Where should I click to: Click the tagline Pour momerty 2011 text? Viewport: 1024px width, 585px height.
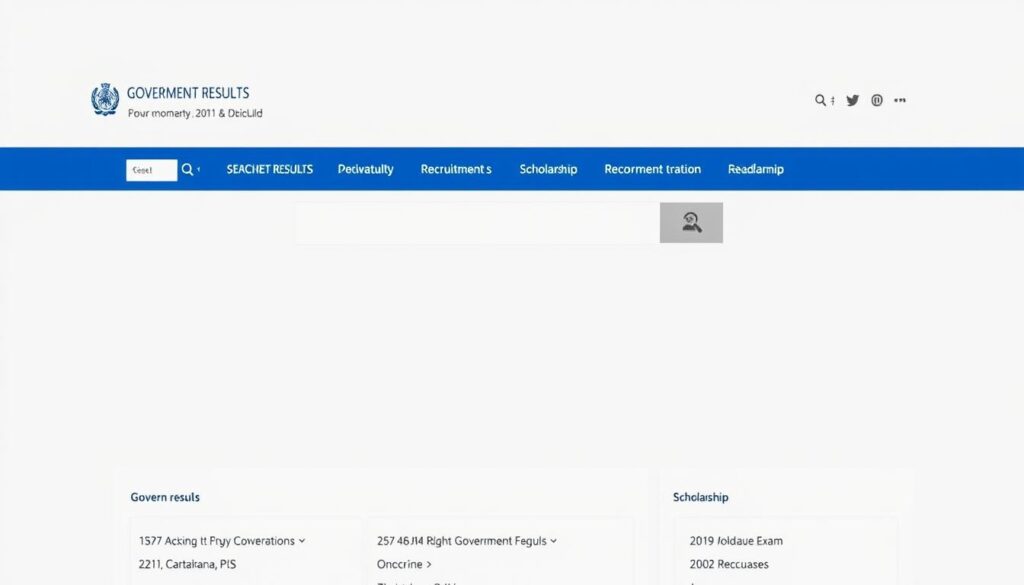click(195, 113)
